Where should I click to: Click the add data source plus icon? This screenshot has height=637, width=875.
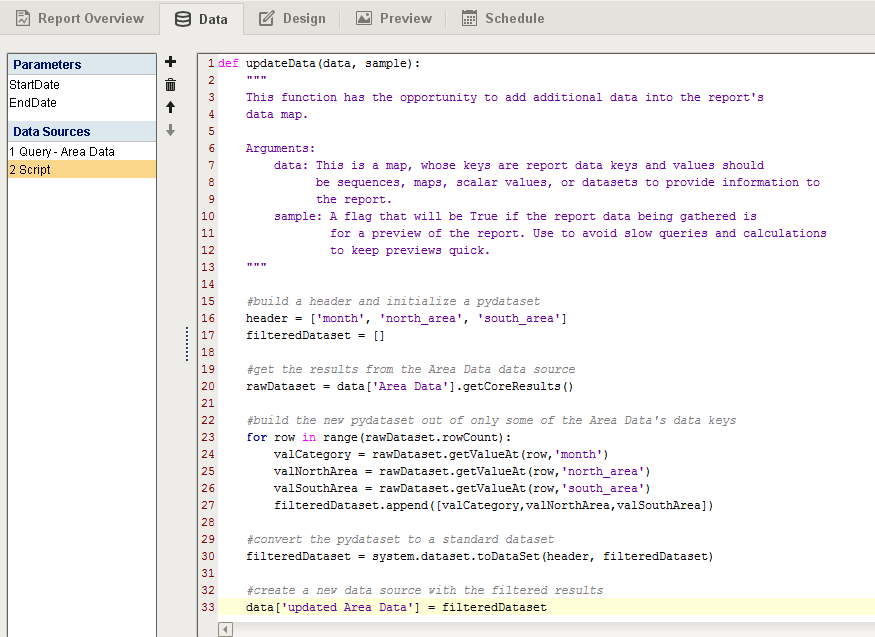(170, 62)
